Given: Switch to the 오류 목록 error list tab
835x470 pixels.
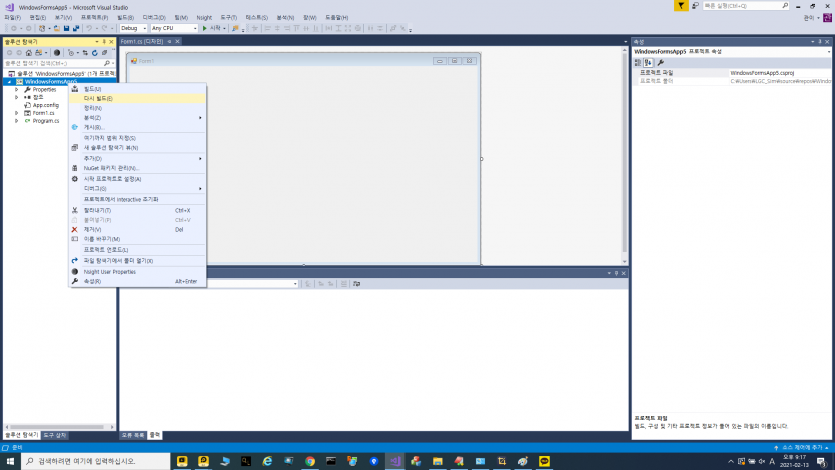Looking at the screenshot, I should pos(132,435).
